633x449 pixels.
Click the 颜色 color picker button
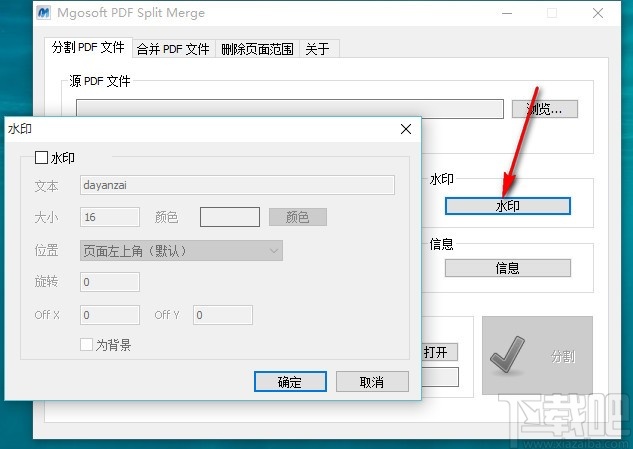(x=298, y=217)
